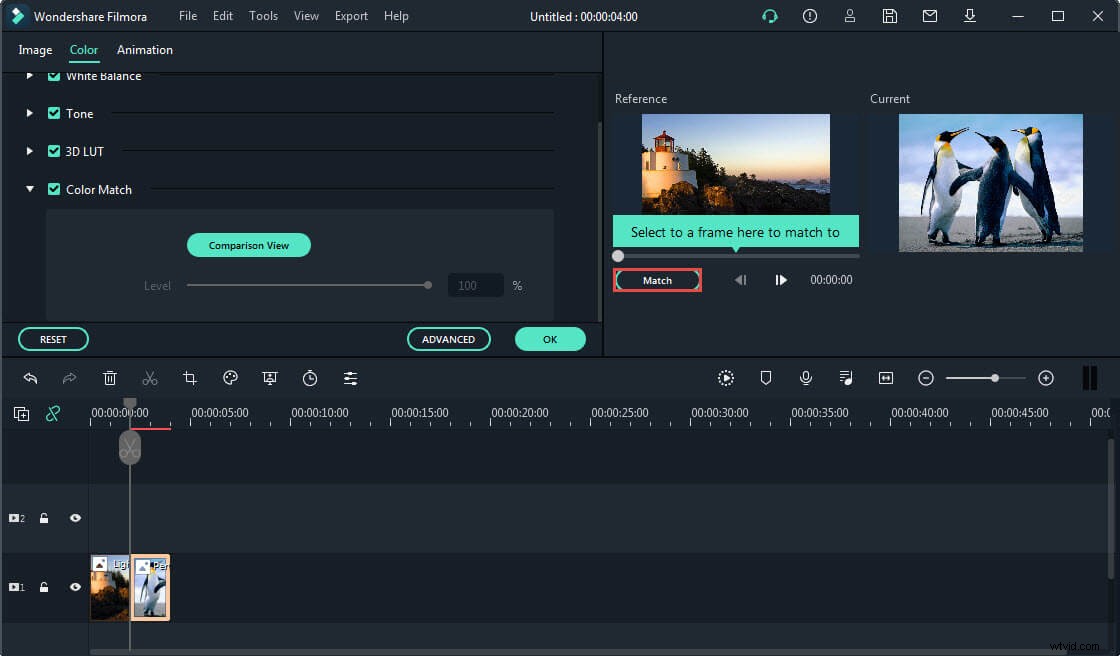The width and height of the screenshot is (1120, 656).
Task: Switch to the Animation tab
Action: coord(144,49)
